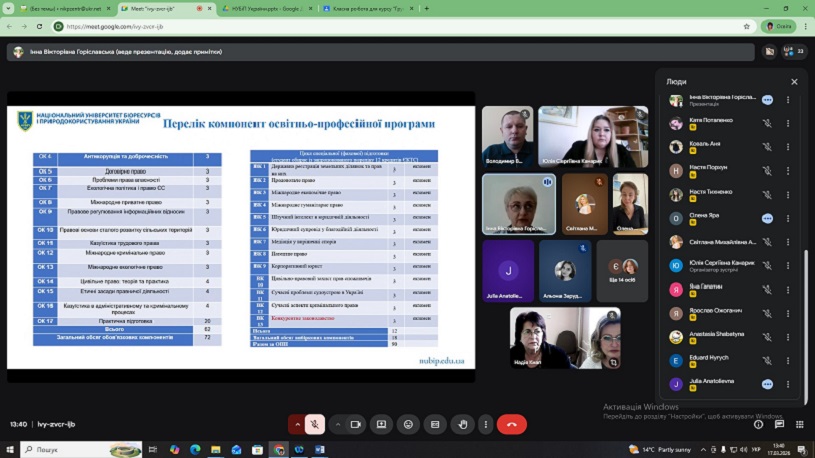Click the taskbar search box Пошук
Image resolution: width=815 pixels, height=458 pixels.
82,450
